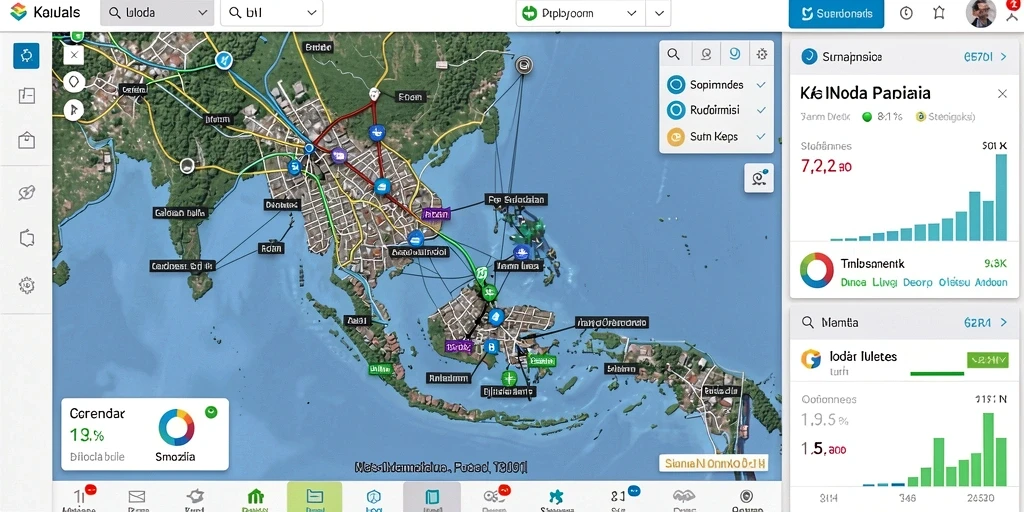Click the search icon in the layers panel

[673, 55]
